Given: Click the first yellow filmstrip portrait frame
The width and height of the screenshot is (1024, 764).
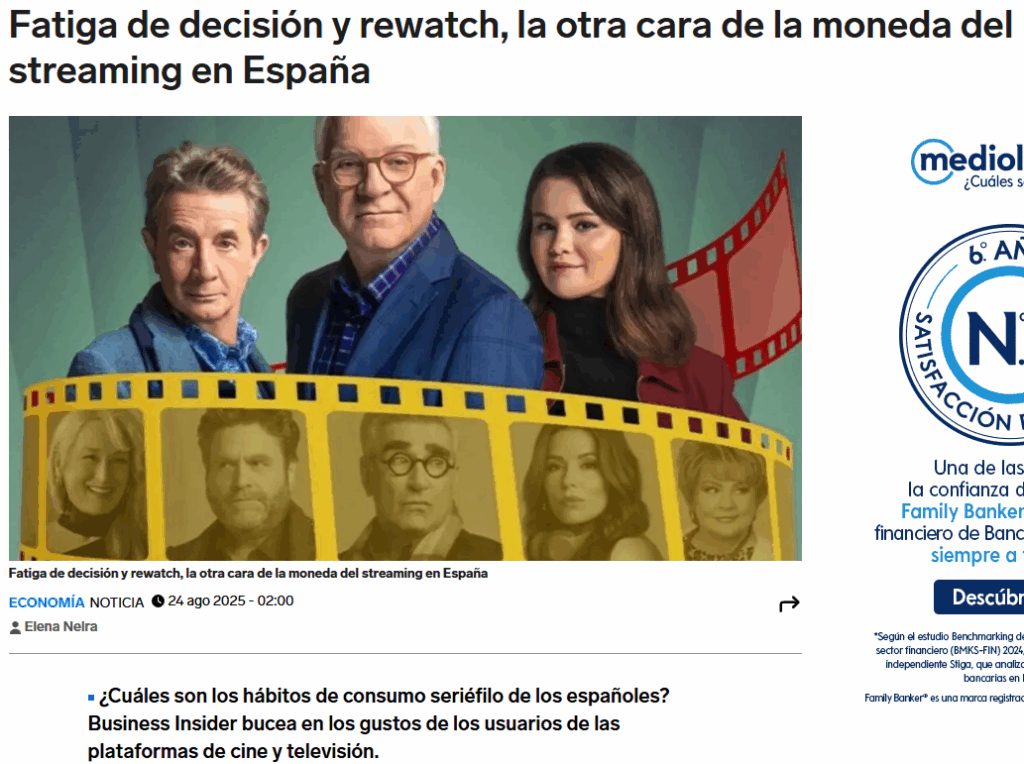Looking at the screenshot, I should click(96, 482).
